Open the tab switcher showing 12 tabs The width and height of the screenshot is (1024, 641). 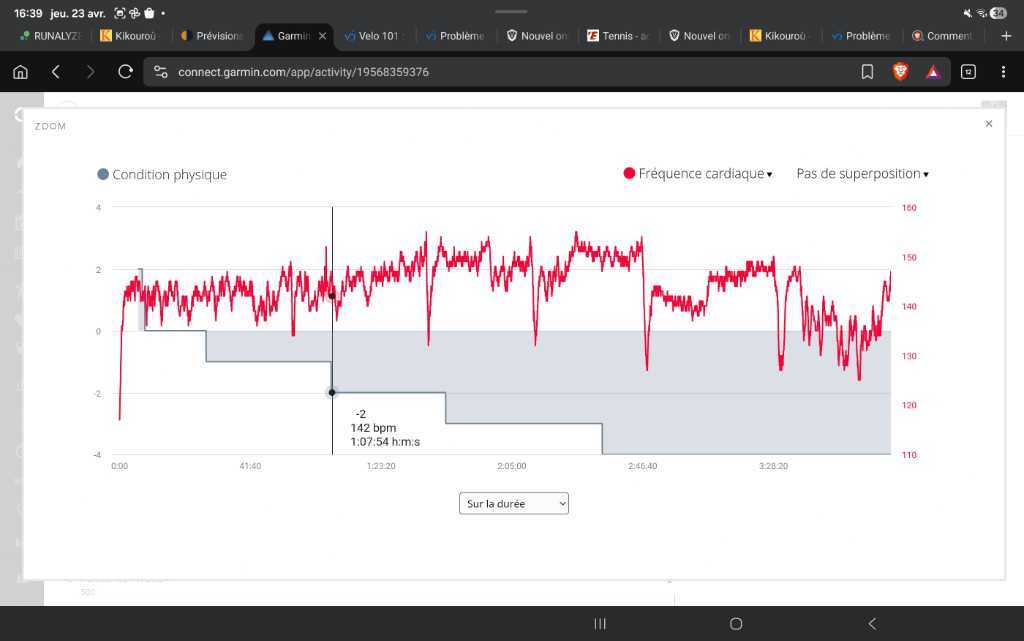click(x=968, y=72)
